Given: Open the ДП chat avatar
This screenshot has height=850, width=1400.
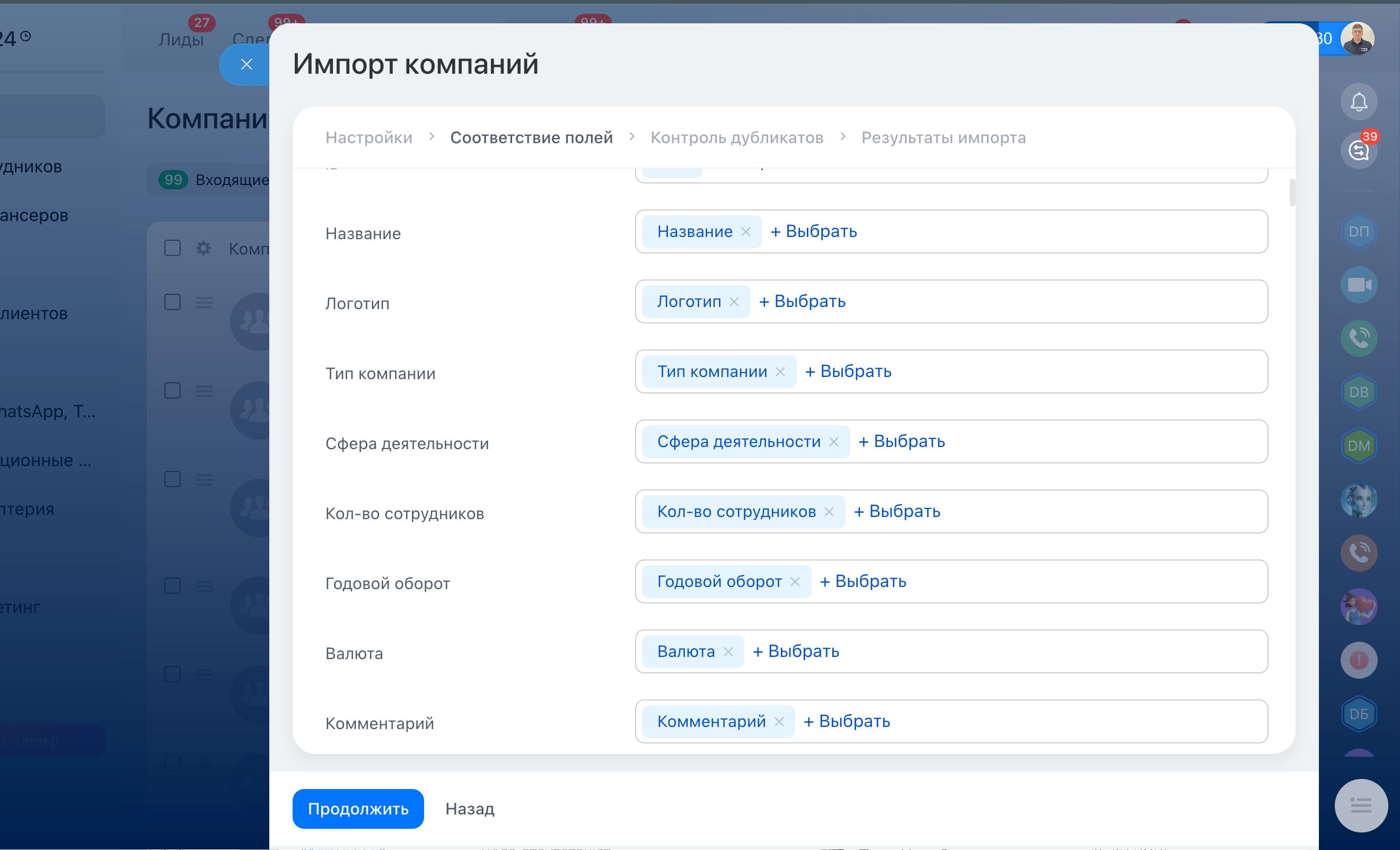Looking at the screenshot, I should click(x=1359, y=231).
